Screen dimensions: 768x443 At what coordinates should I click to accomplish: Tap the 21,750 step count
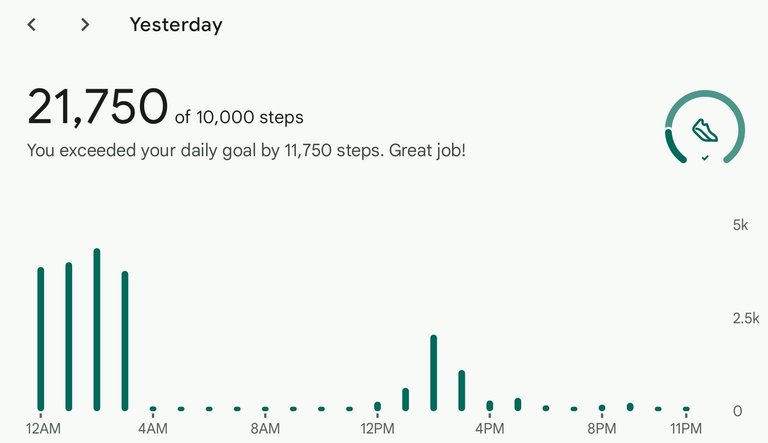(97, 106)
